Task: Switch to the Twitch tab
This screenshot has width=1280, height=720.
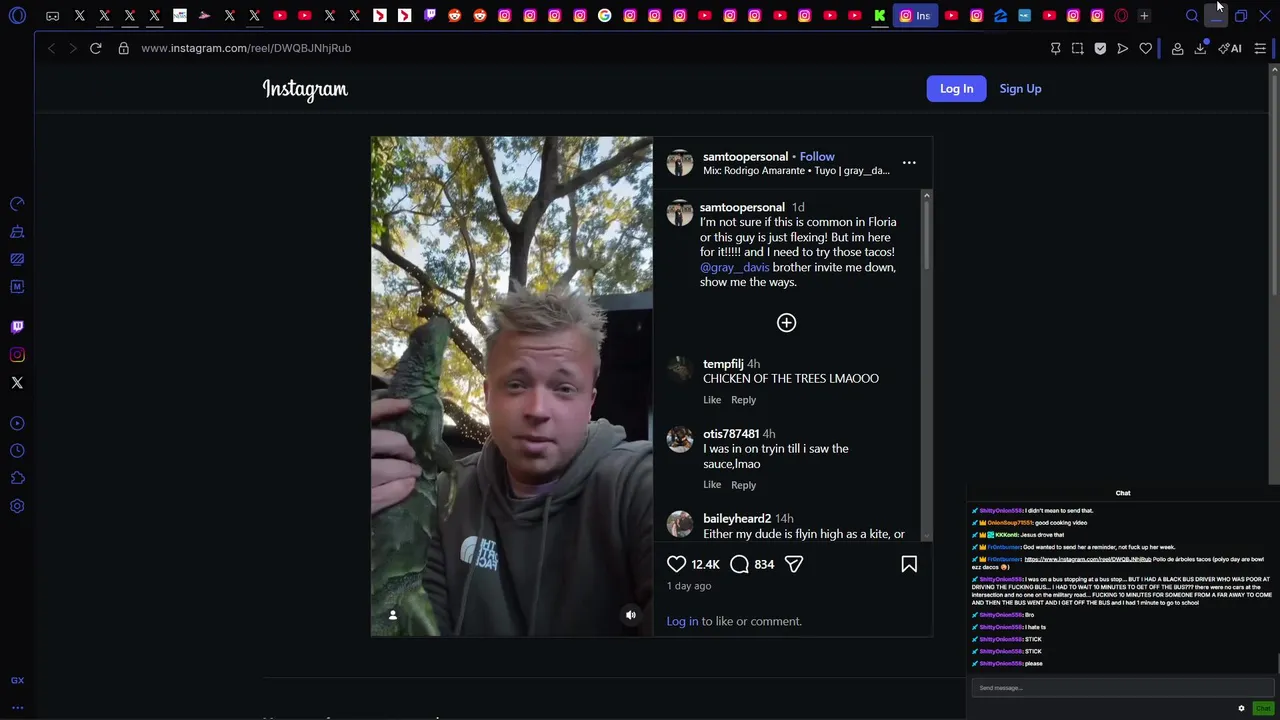Action: (x=430, y=16)
